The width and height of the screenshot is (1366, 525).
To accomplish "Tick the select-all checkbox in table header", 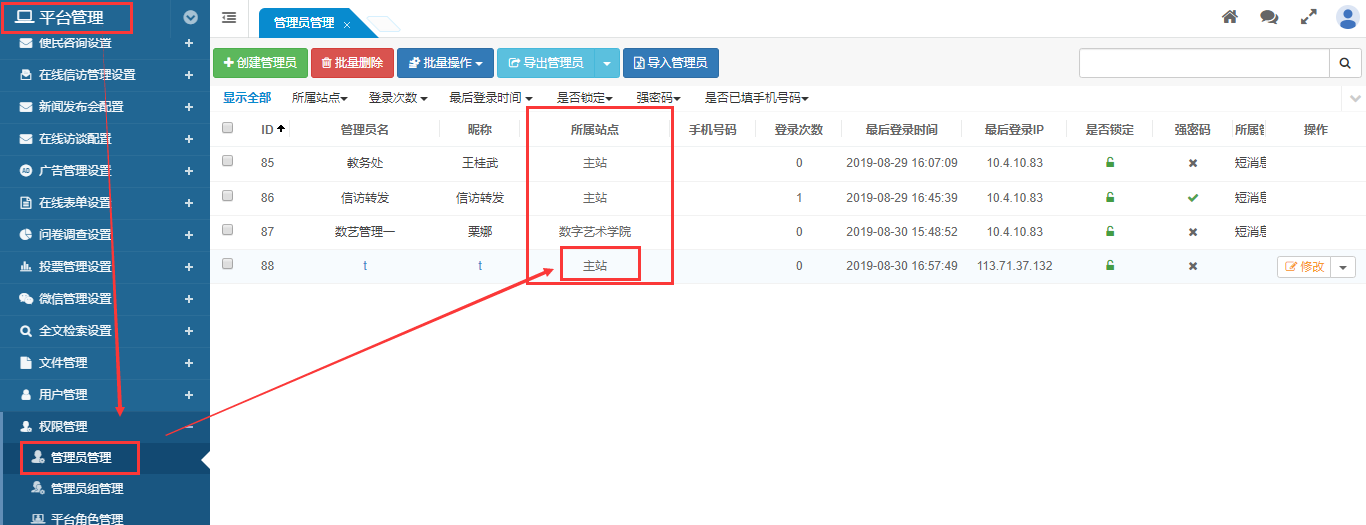I will pyautogui.click(x=228, y=128).
